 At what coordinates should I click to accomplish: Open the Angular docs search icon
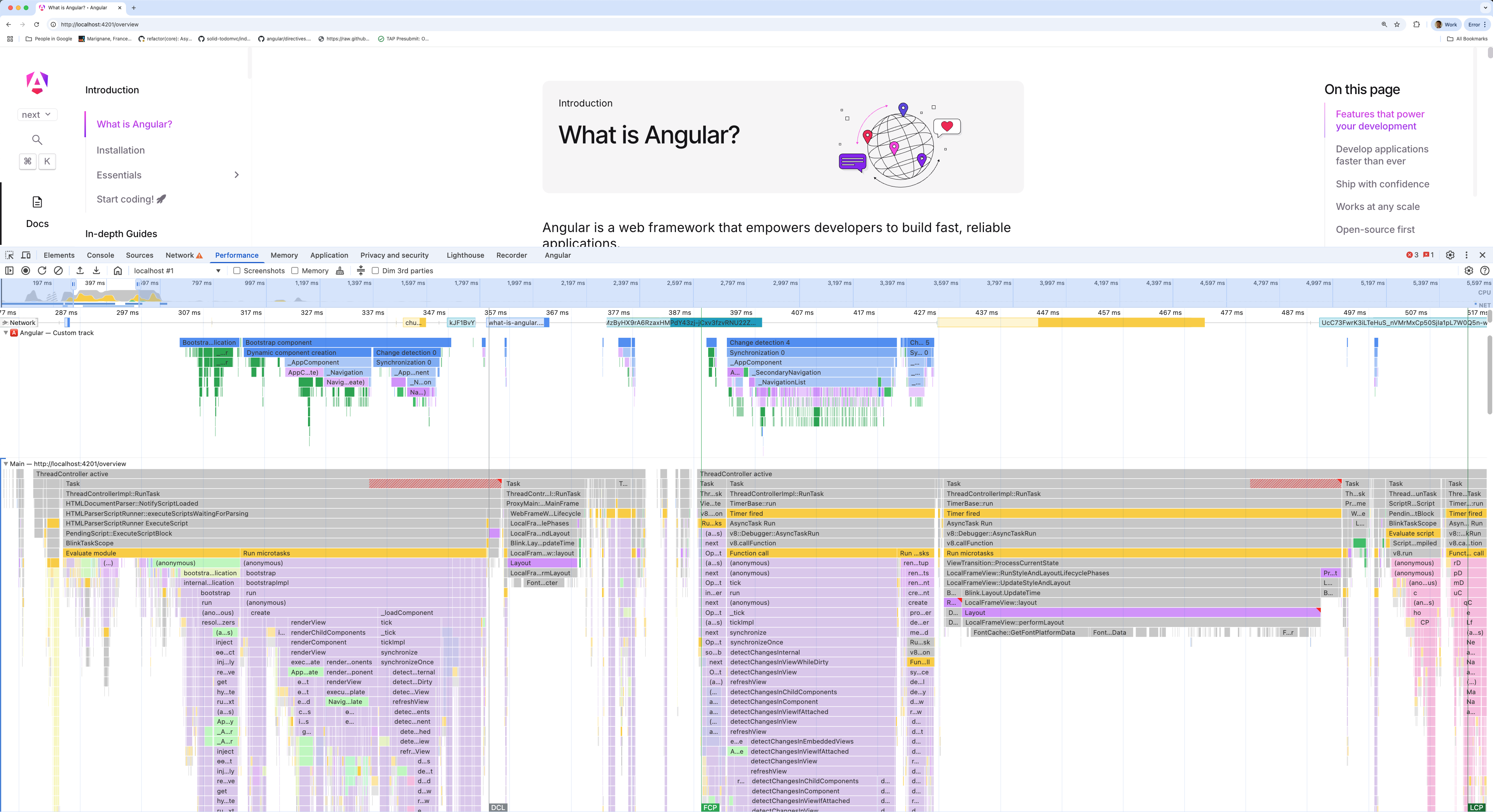coord(37,140)
